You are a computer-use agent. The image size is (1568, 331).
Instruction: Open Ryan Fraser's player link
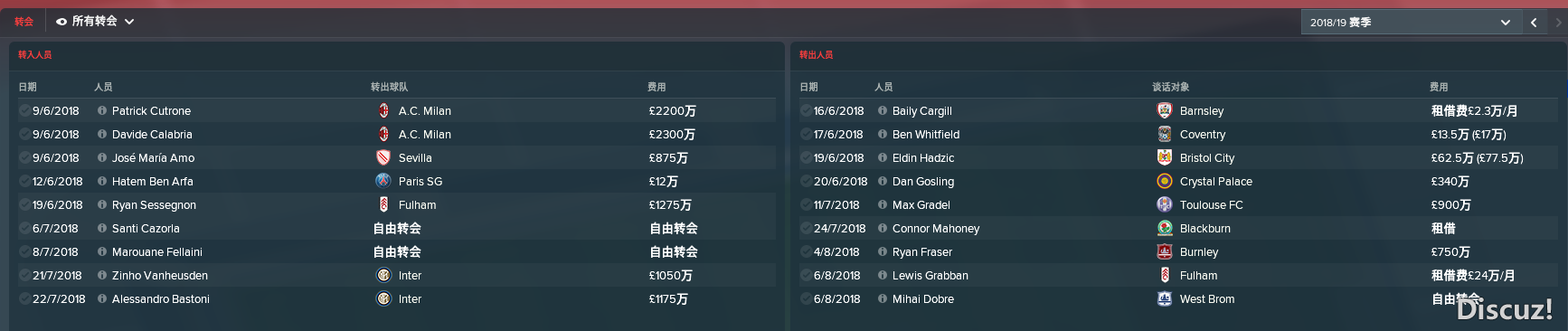point(922,251)
